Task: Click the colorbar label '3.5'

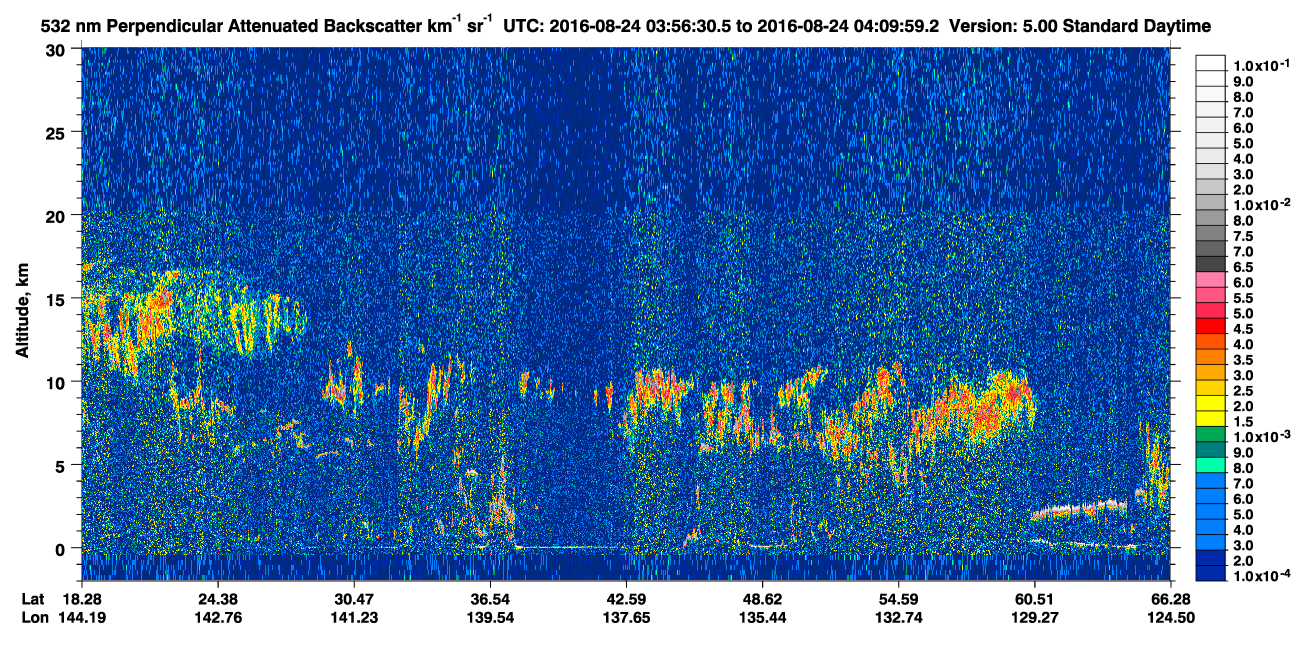Action: point(1243,359)
